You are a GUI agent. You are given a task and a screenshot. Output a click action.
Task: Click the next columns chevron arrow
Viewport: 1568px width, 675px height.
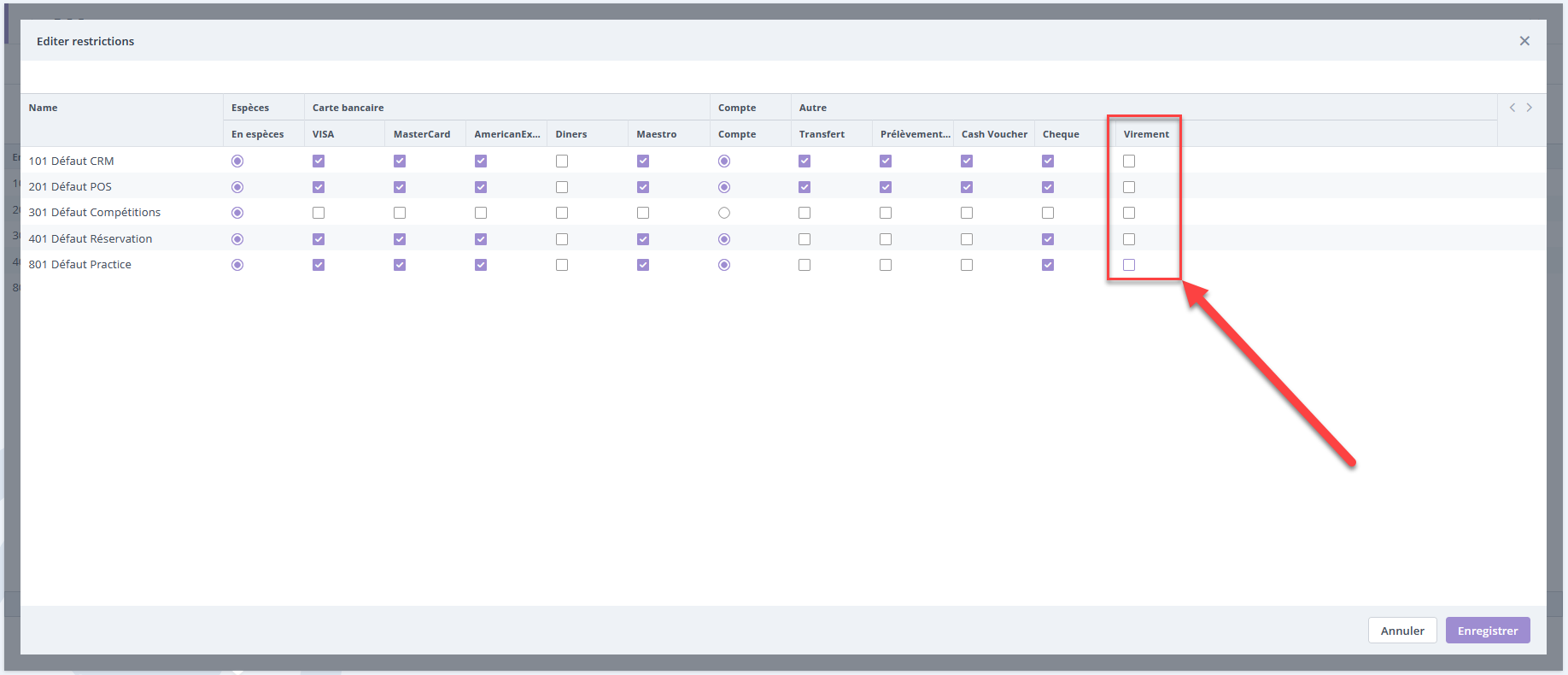coord(1529,108)
